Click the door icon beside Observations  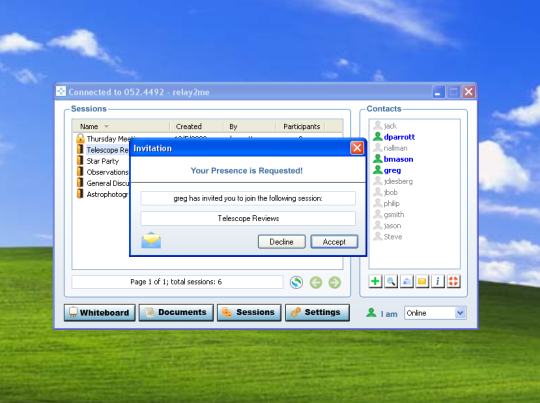pyautogui.click(x=80, y=172)
